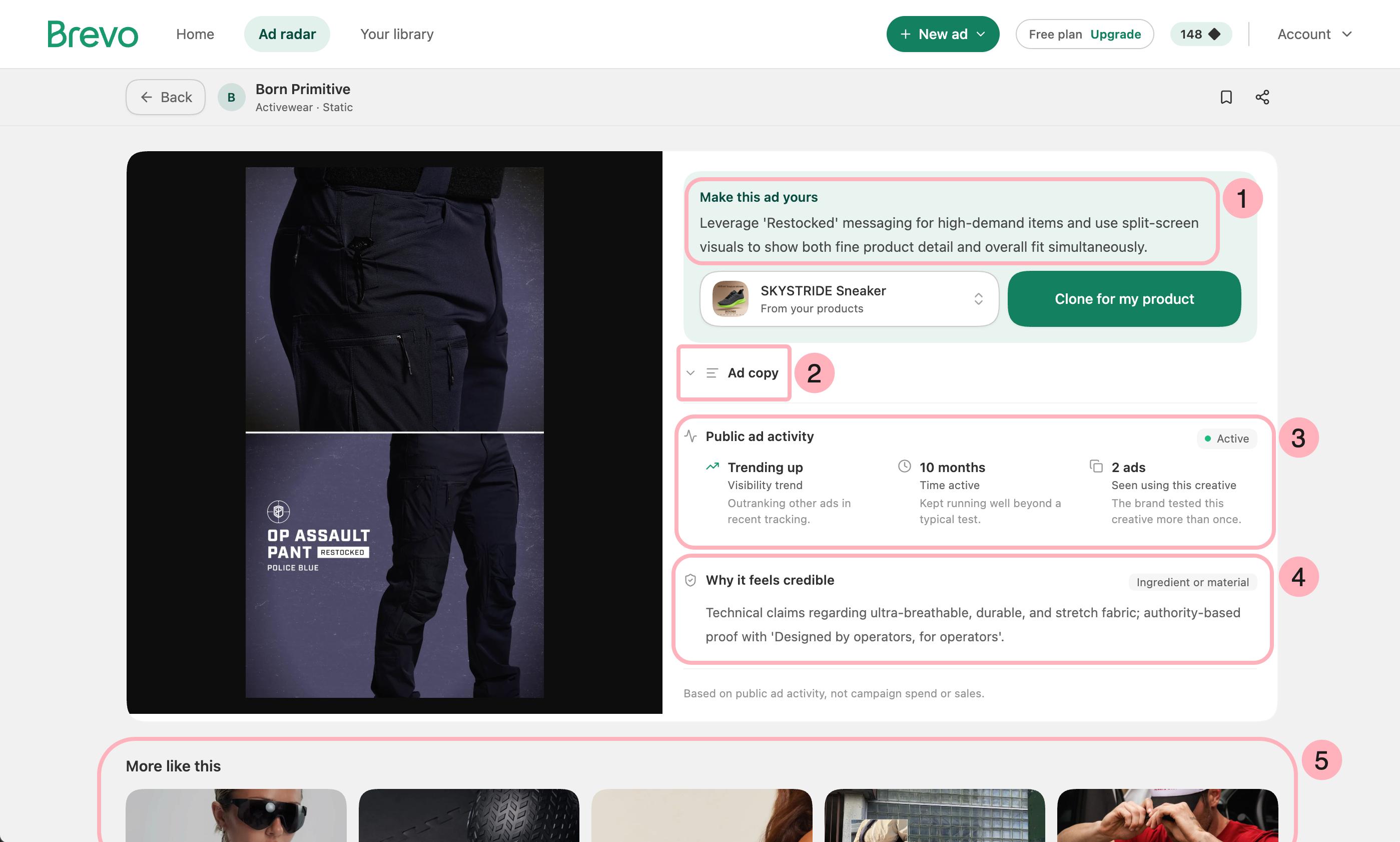Click the Ingredient or material tag

(1192, 582)
